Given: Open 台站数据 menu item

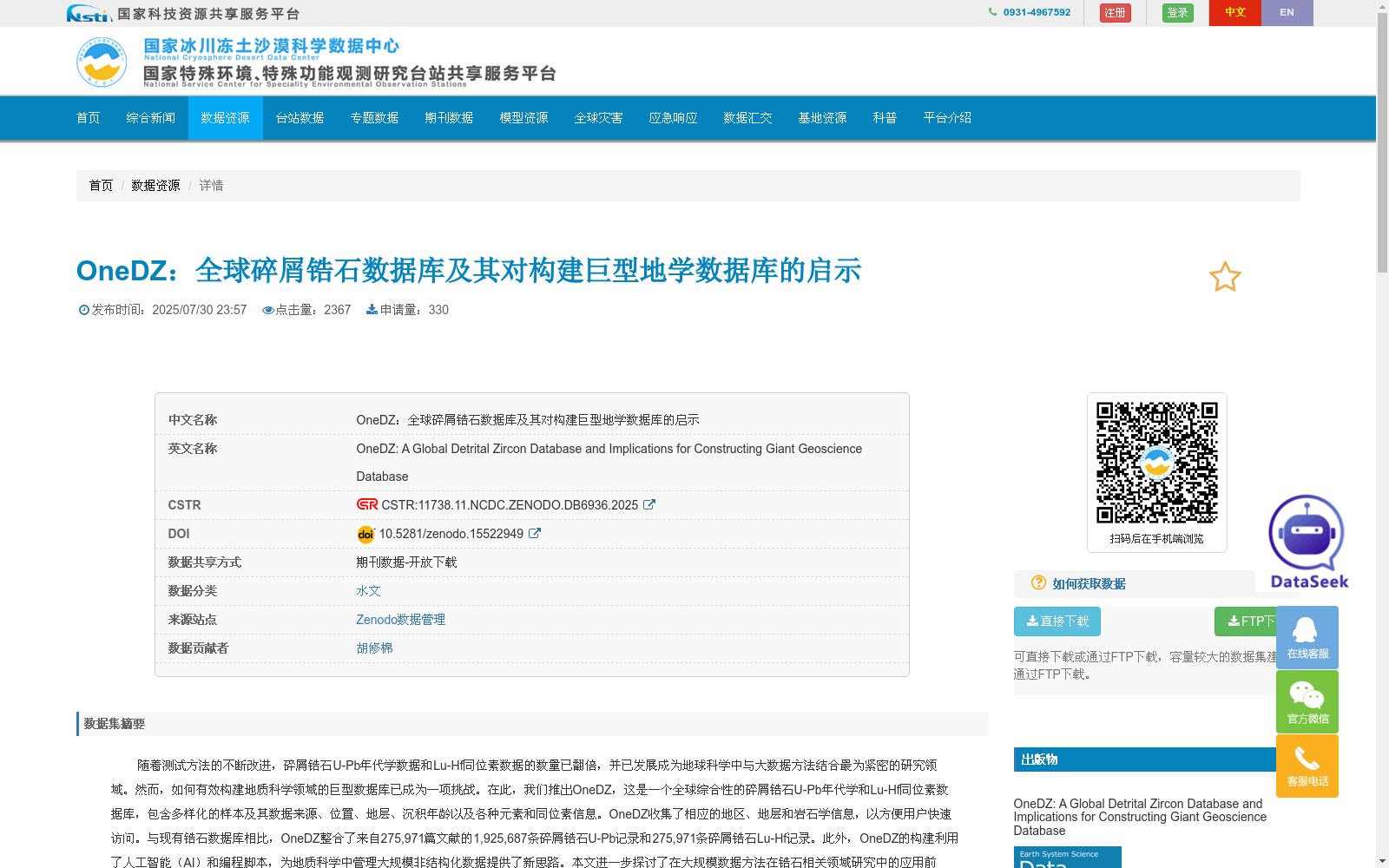Looking at the screenshot, I should click(300, 118).
